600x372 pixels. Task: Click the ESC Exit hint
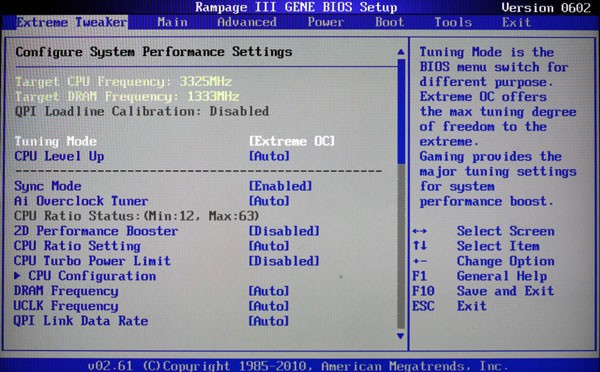450,306
